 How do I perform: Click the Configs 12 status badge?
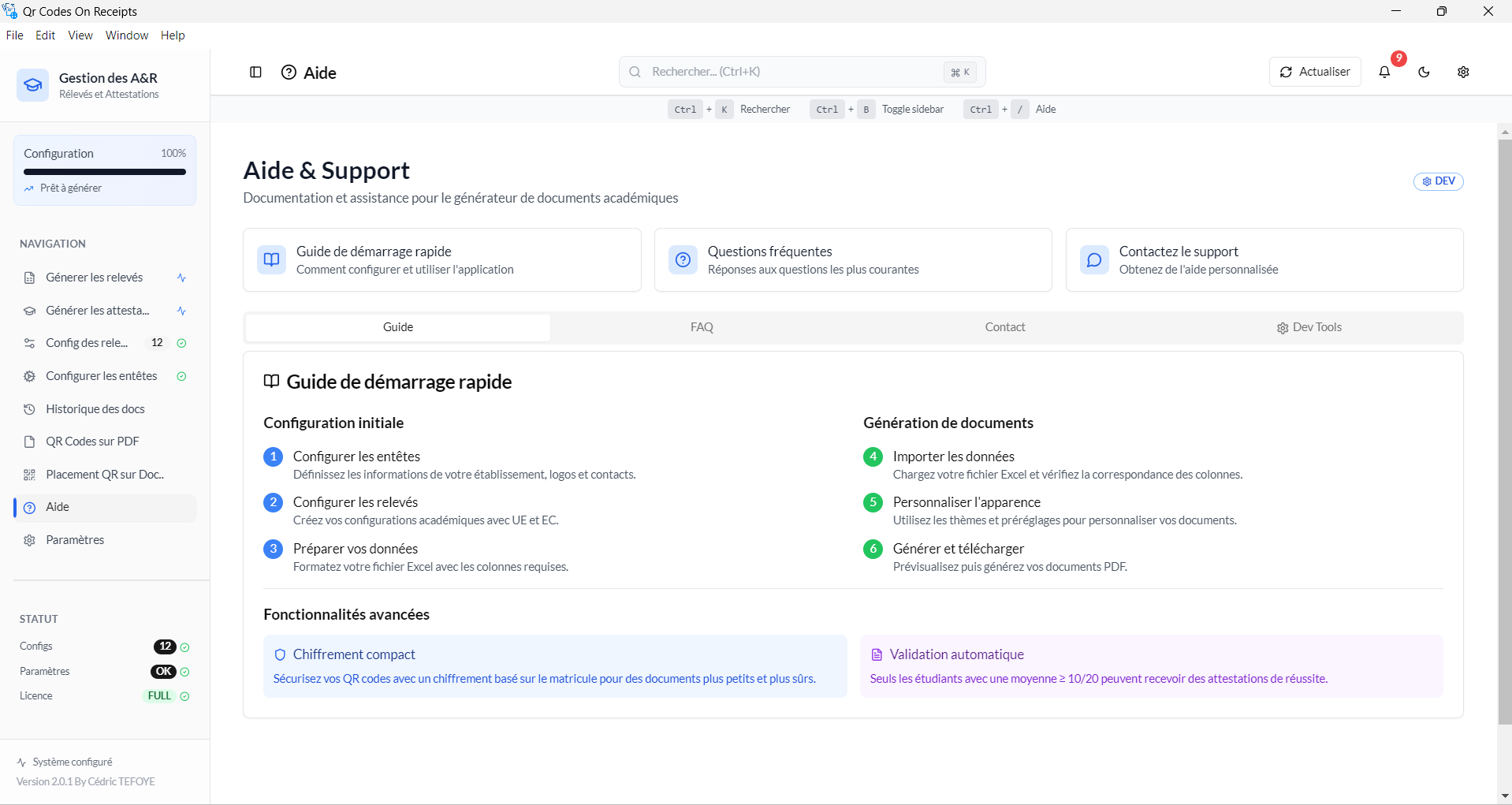(165, 647)
